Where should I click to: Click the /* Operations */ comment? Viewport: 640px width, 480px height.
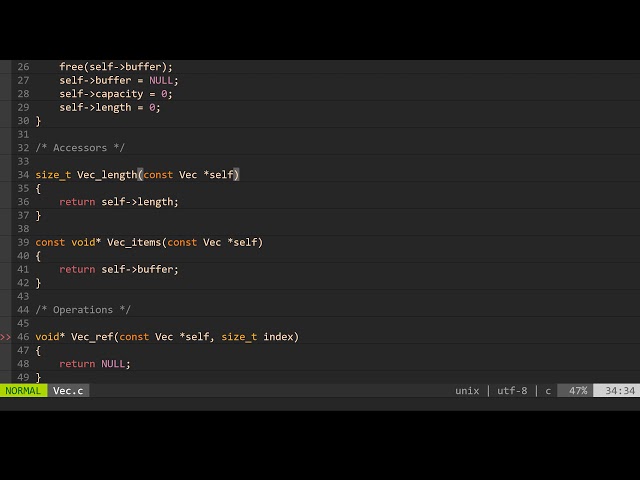click(x=83, y=310)
